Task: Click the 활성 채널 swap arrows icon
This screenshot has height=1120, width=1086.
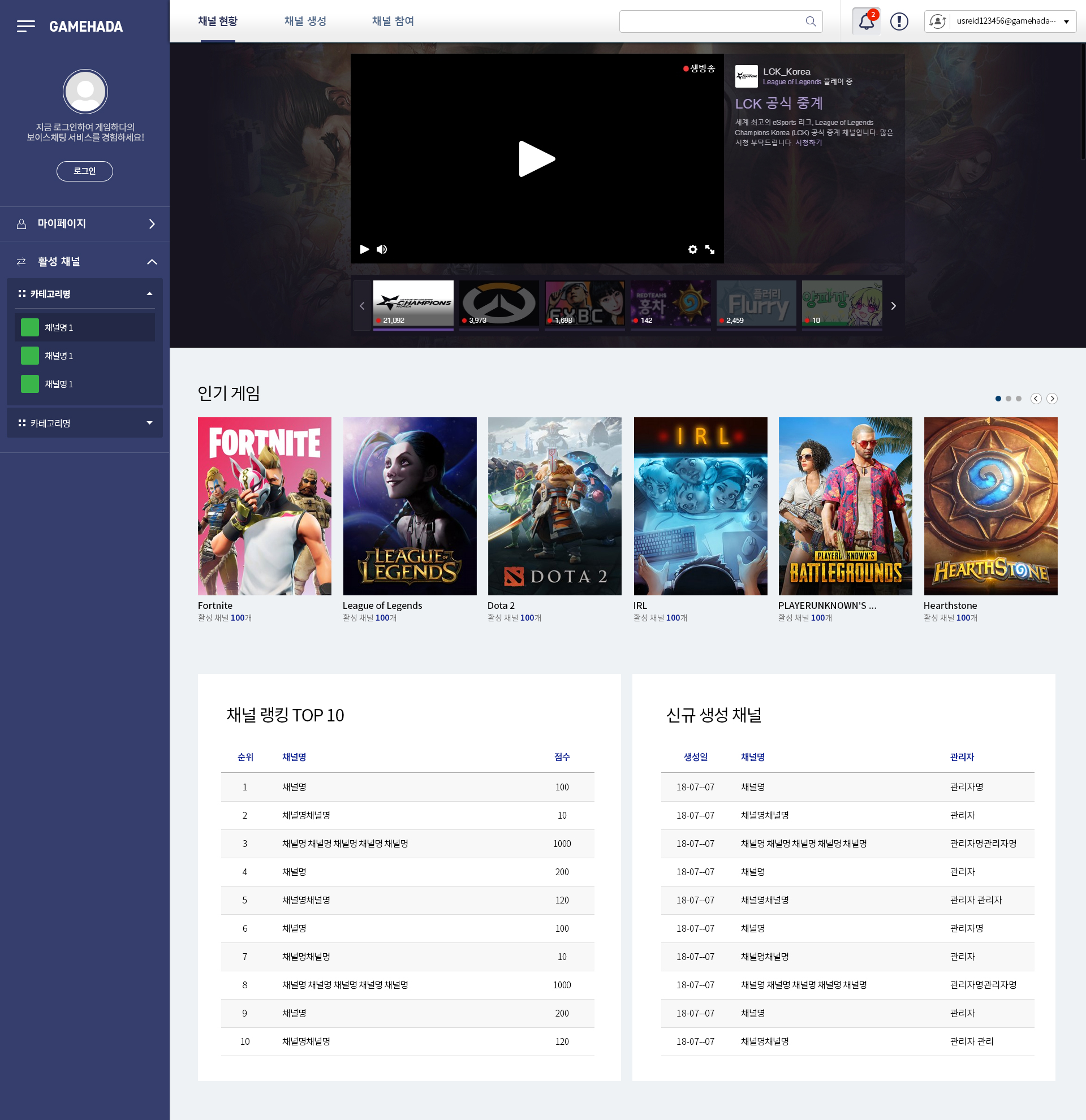Action: [x=21, y=262]
